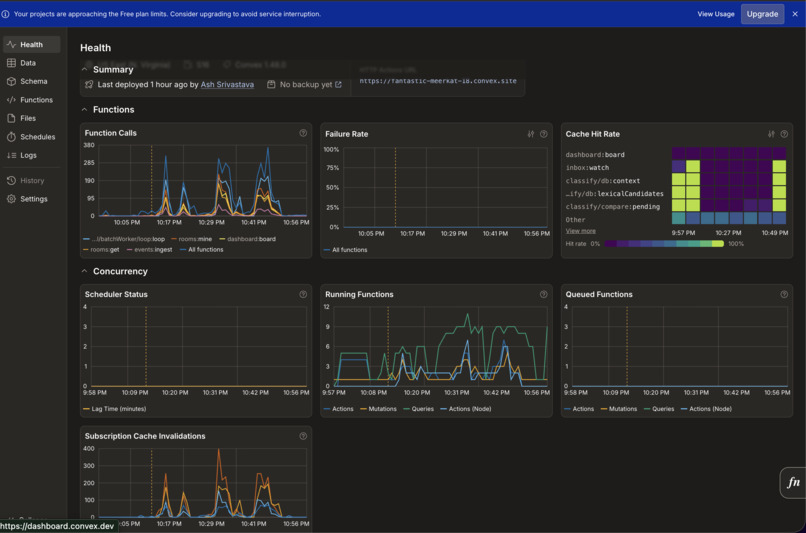This screenshot has width=806, height=533.
Task: Toggle dashboard:board legend in Function Calls
Action: coord(247,239)
